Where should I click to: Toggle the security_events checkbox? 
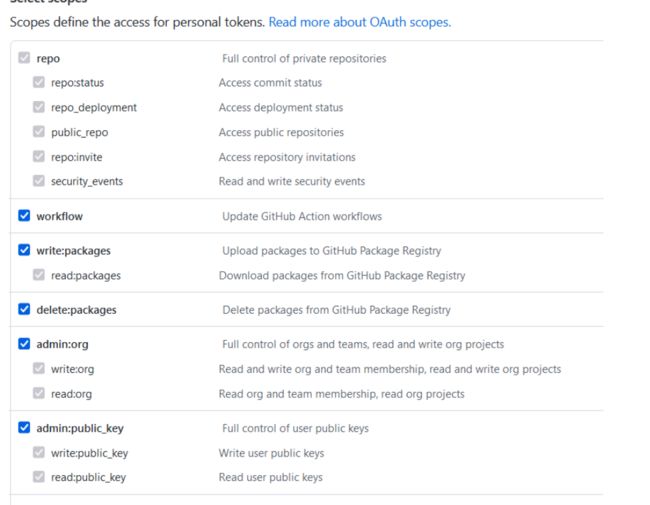pos(39,181)
